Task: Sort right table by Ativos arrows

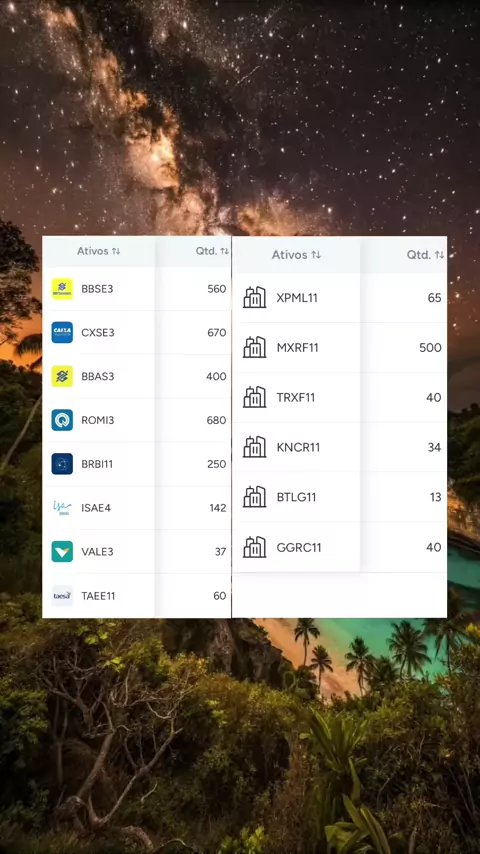Action: 316,255
